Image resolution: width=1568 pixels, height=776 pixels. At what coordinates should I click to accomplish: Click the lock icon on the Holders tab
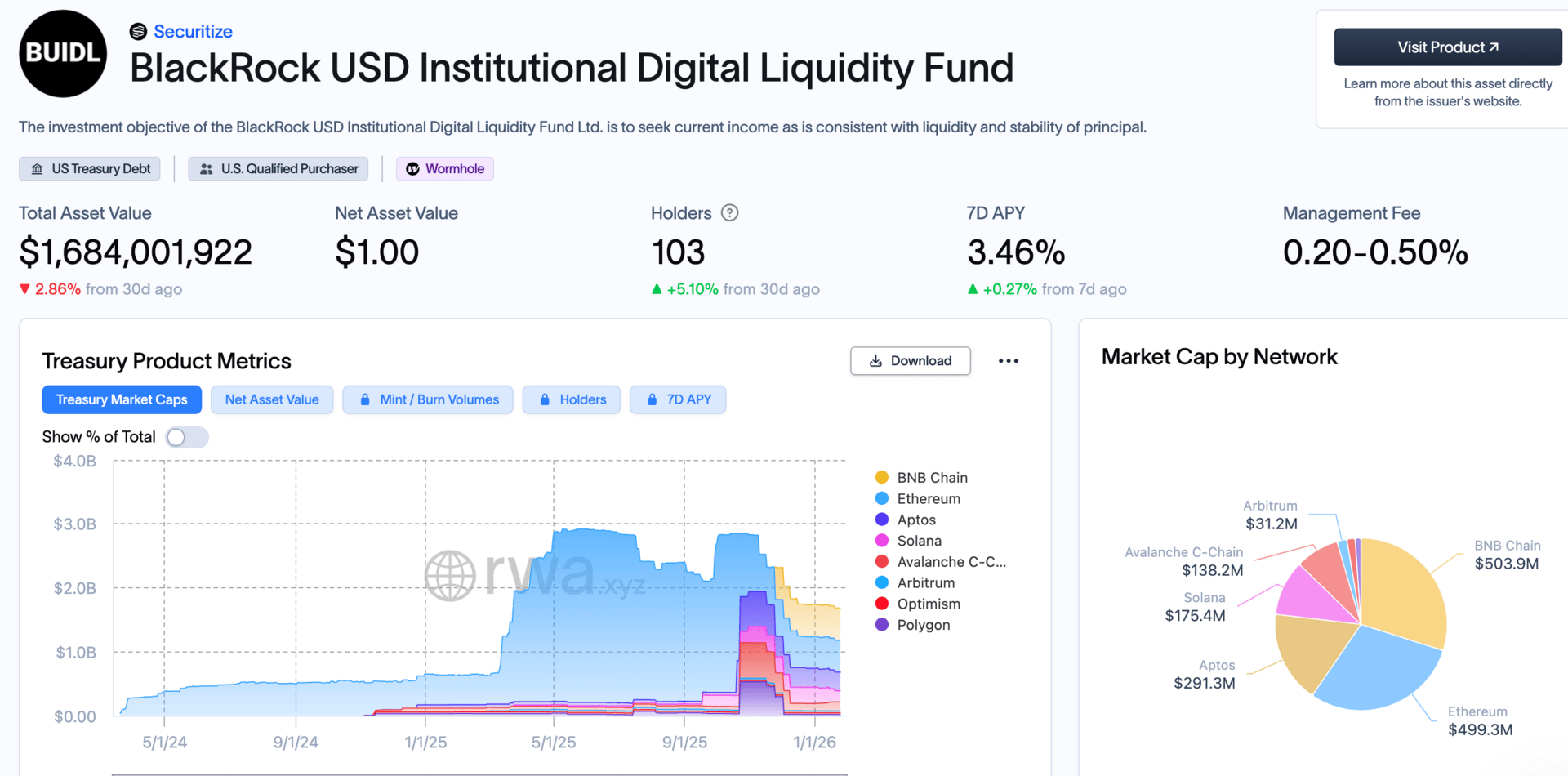tap(545, 399)
